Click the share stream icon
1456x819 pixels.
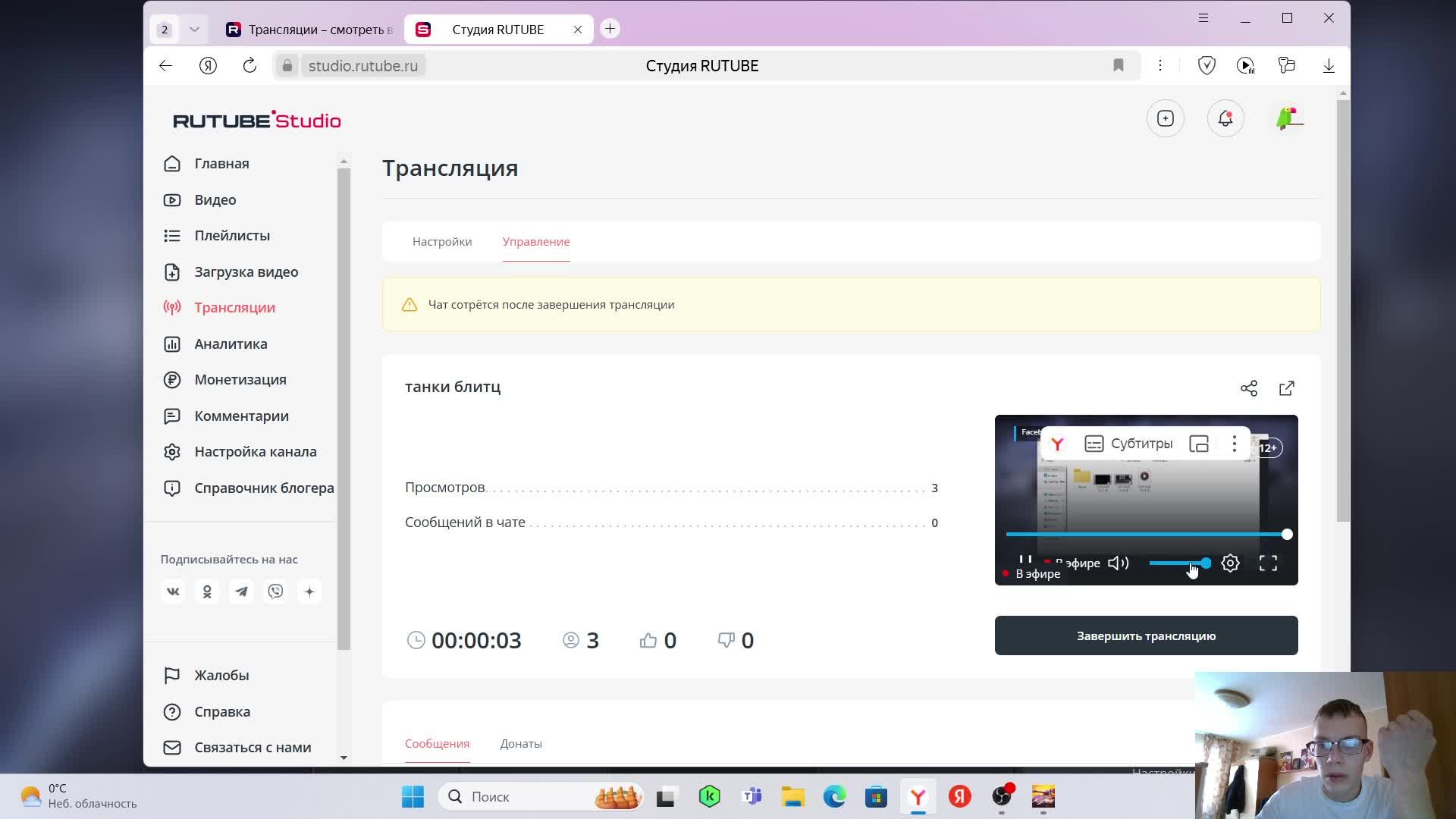1248,388
